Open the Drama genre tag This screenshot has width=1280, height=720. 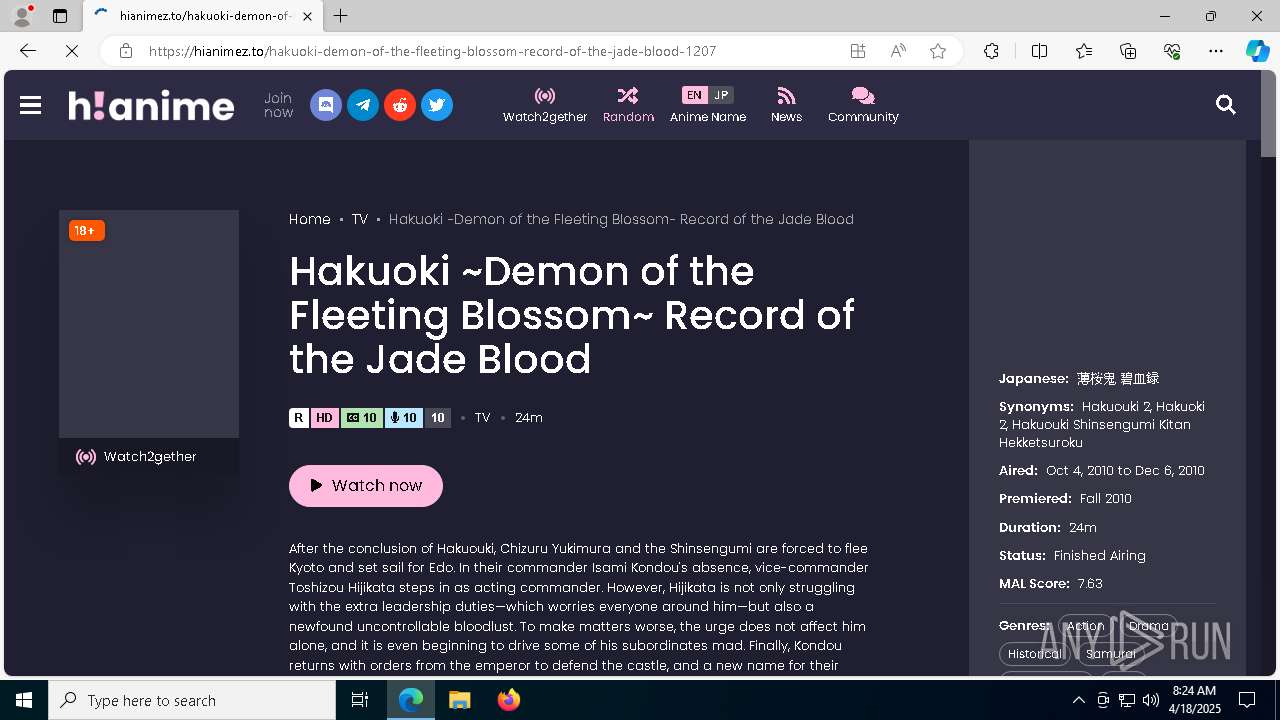pos(1148,626)
